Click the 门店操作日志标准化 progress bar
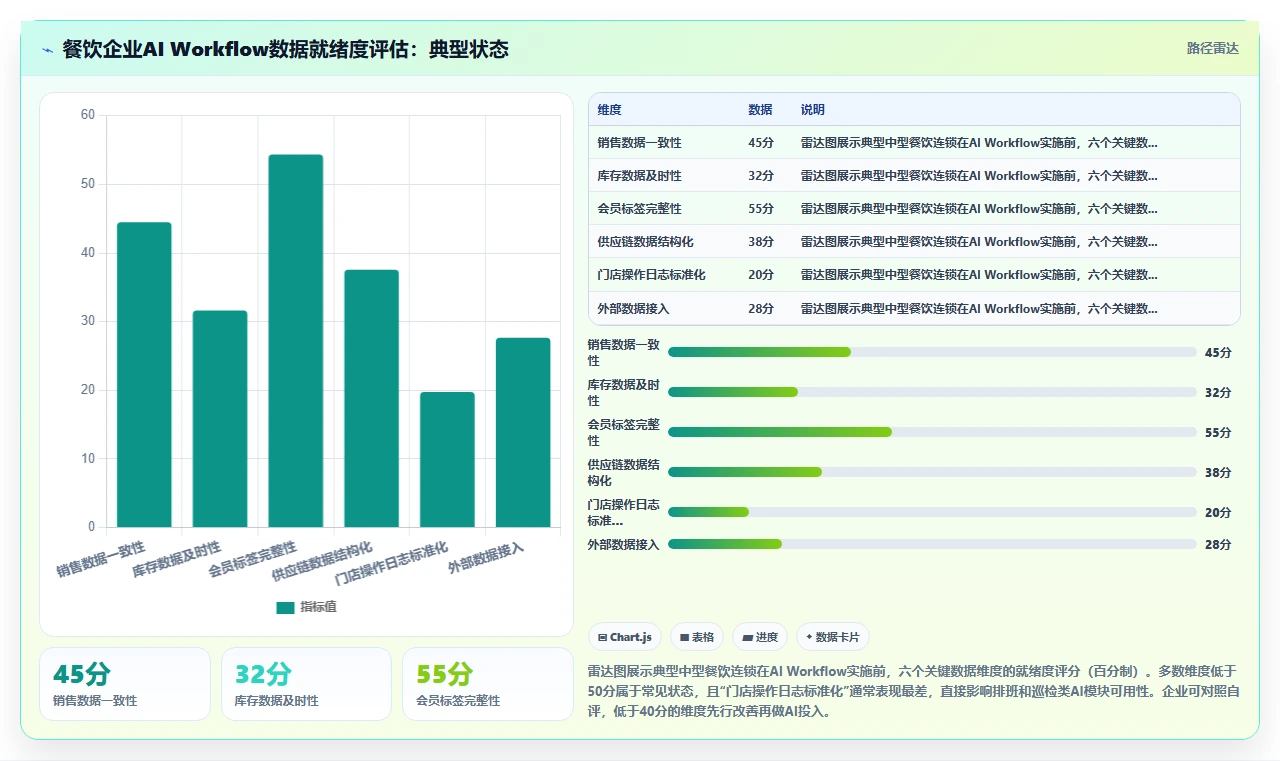 click(932, 512)
